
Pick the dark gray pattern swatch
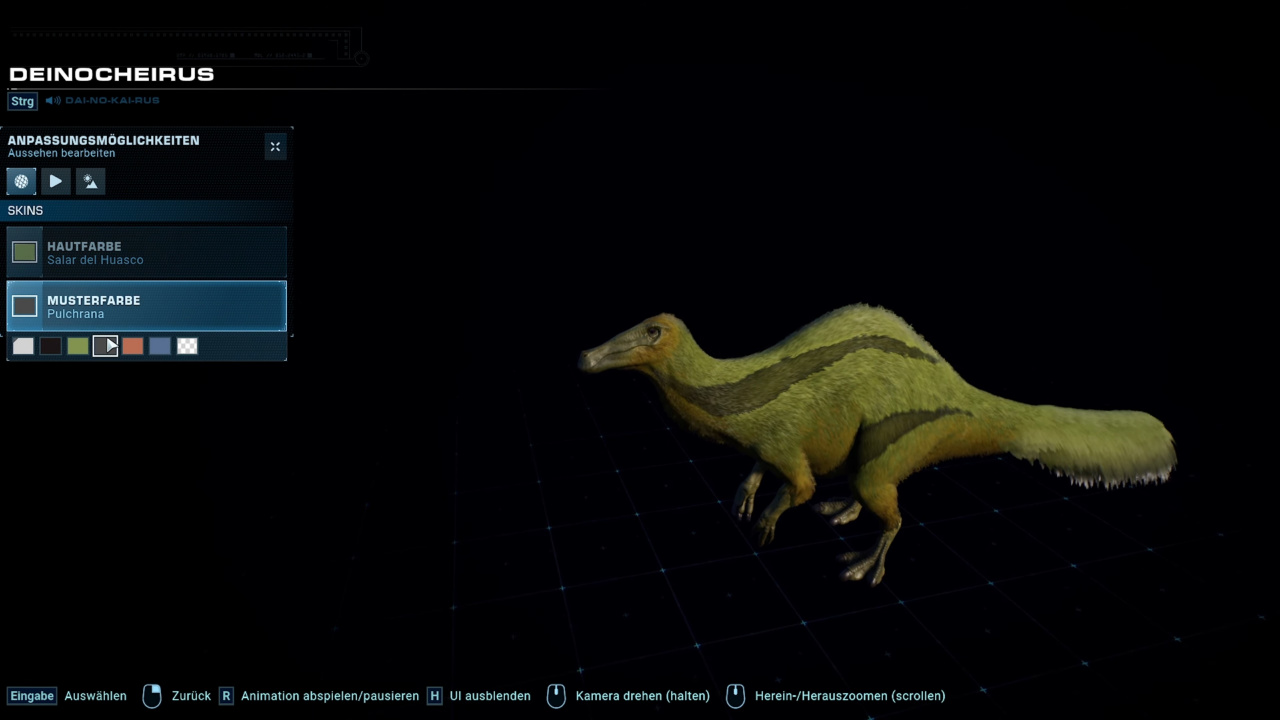(105, 346)
